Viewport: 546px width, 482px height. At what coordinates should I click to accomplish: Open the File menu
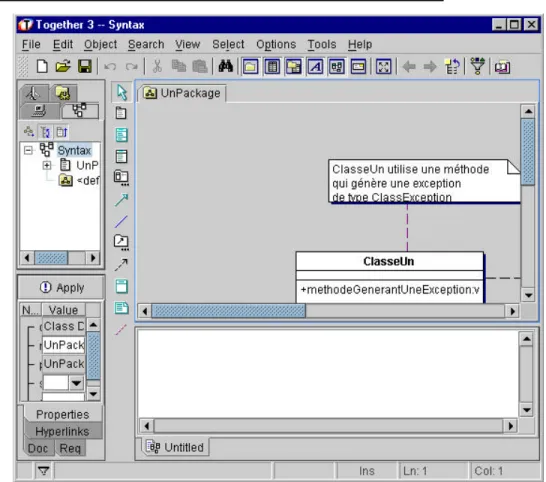pos(31,45)
